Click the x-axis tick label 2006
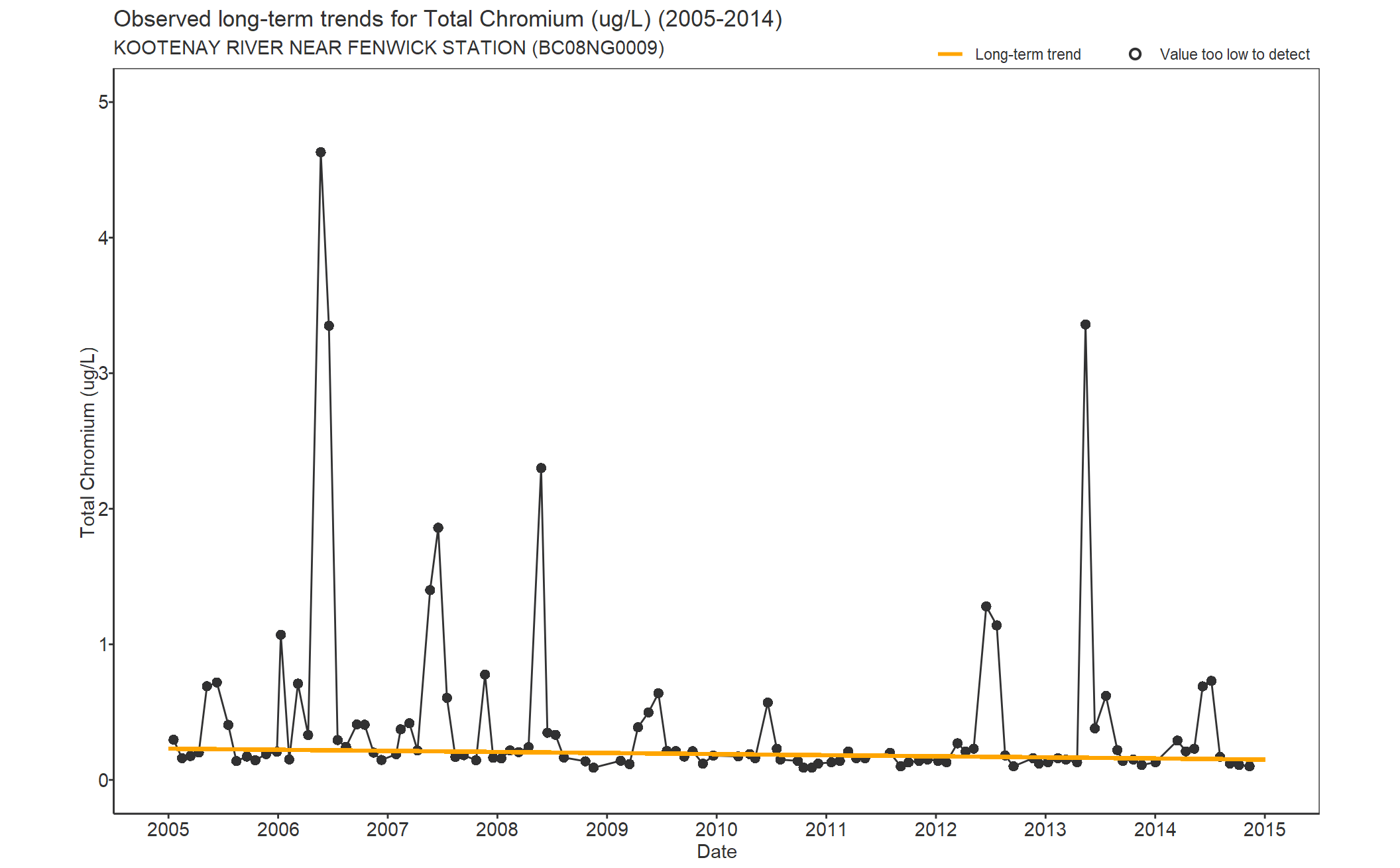This screenshot has height=868, width=1400. point(278,830)
